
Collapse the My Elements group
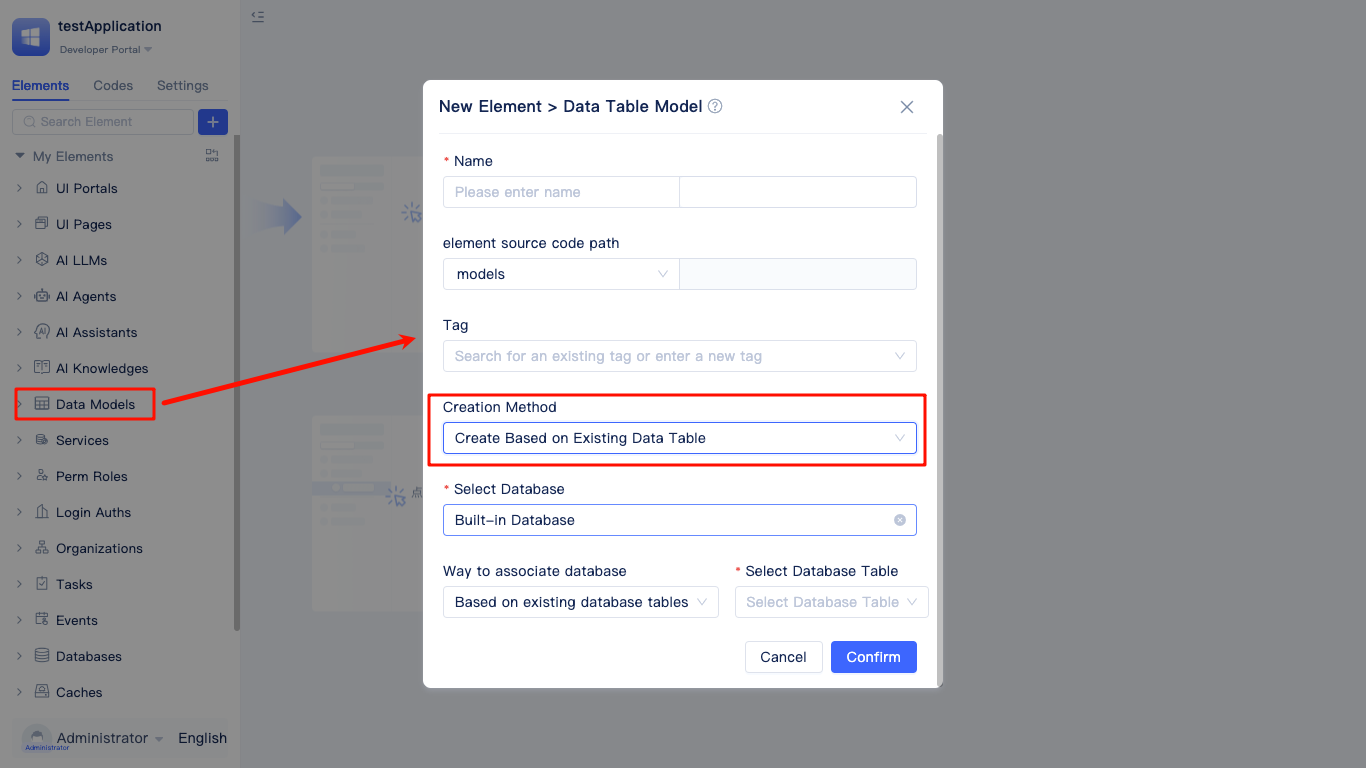(x=20, y=156)
